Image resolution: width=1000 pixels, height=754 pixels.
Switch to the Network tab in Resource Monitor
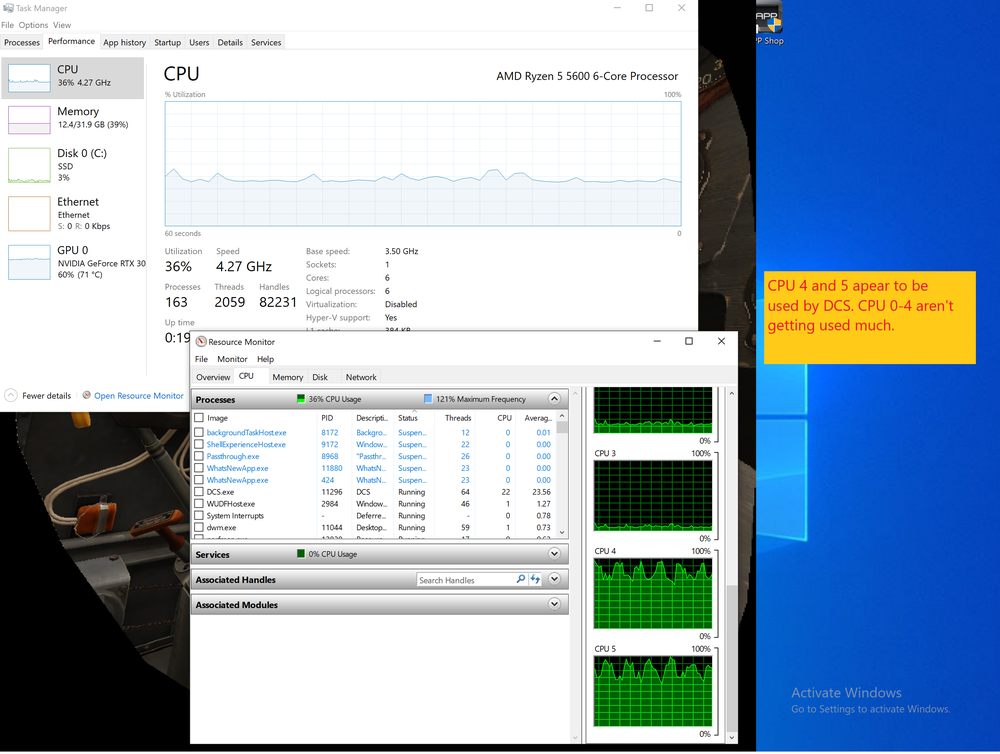point(361,377)
